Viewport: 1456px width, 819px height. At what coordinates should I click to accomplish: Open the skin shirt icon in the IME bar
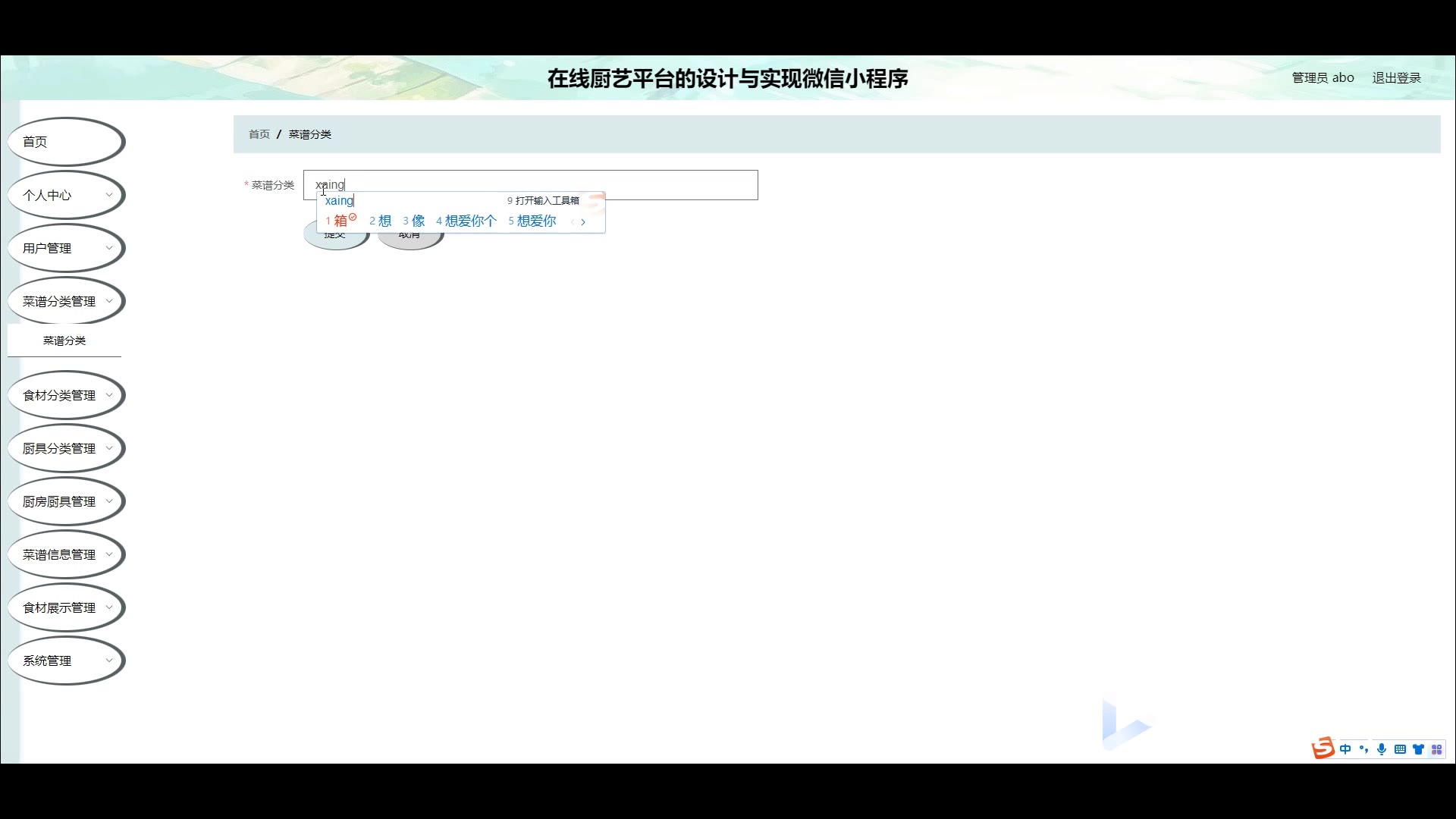(1418, 749)
